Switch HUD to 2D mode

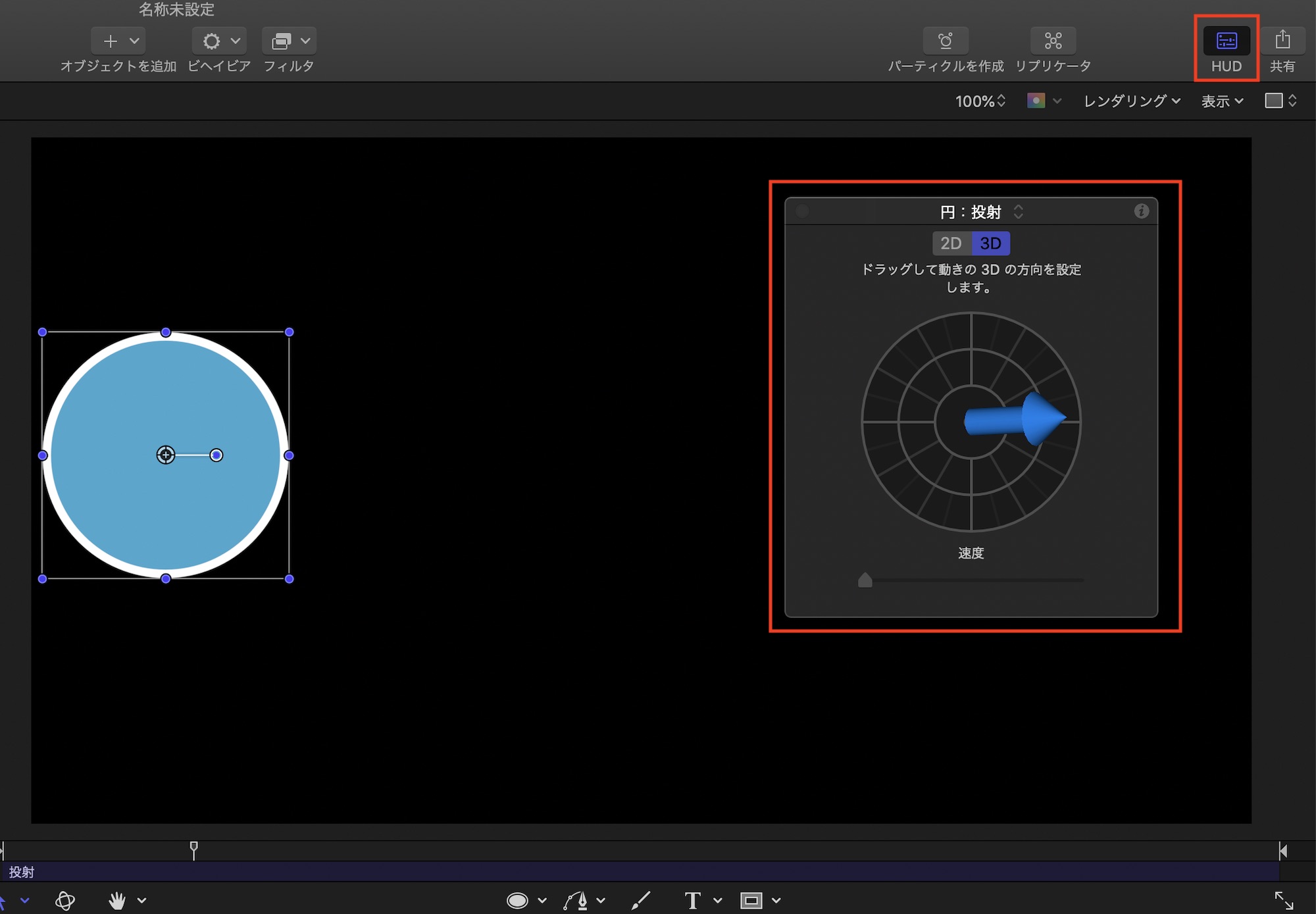point(951,243)
